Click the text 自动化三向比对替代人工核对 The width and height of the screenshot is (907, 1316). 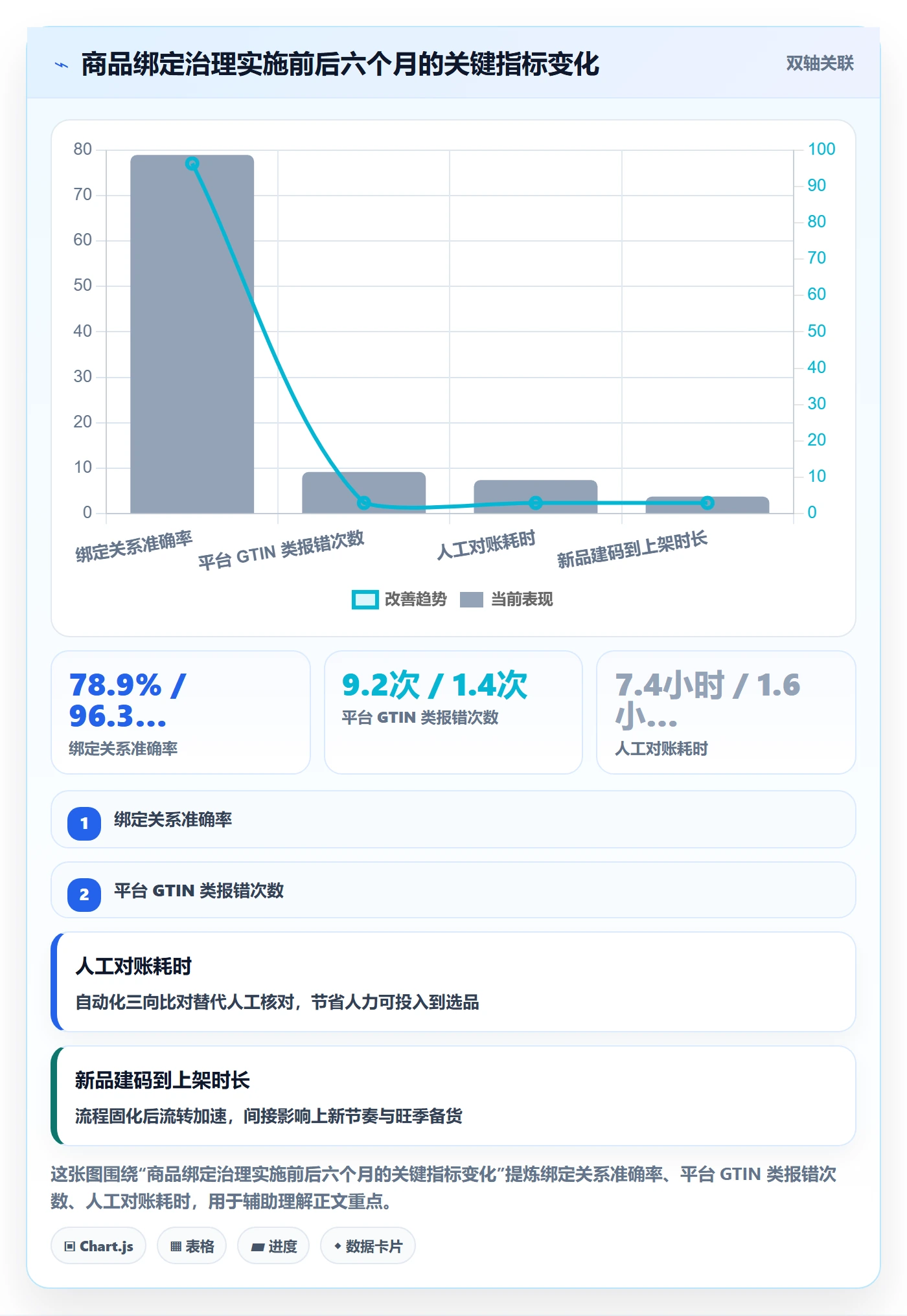tap(185, 1003)
